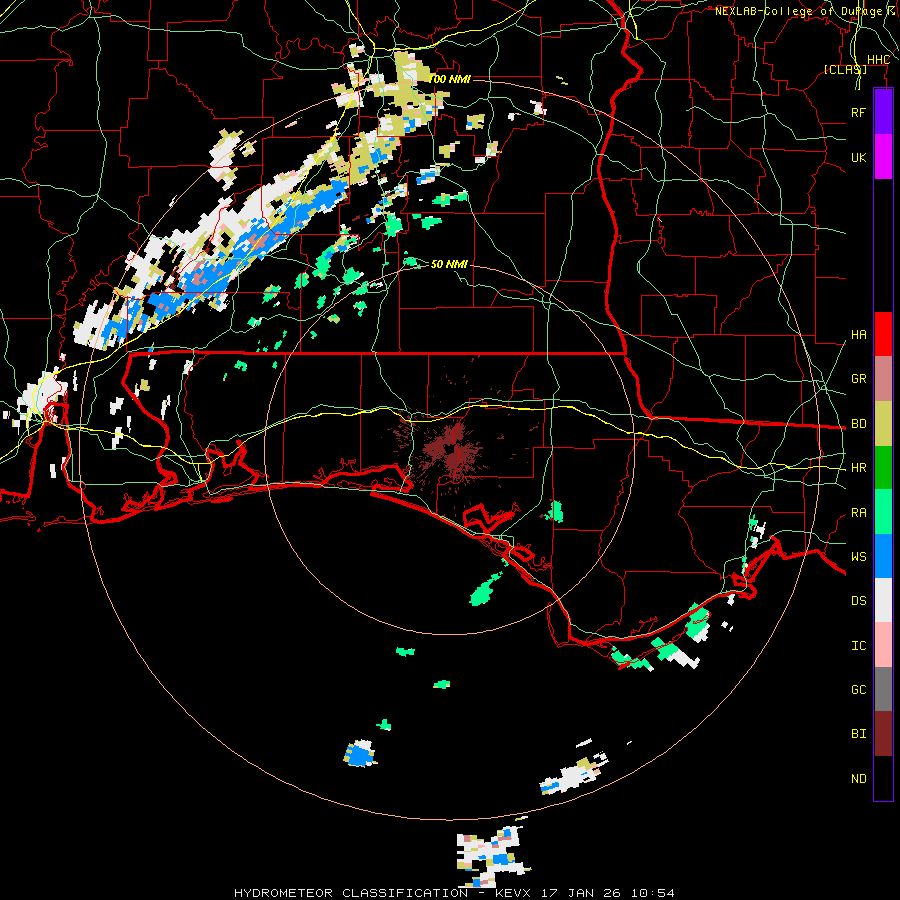The image size is (900, 900).
Task: Click the [CLAS] units label
Action: [845, 69]
